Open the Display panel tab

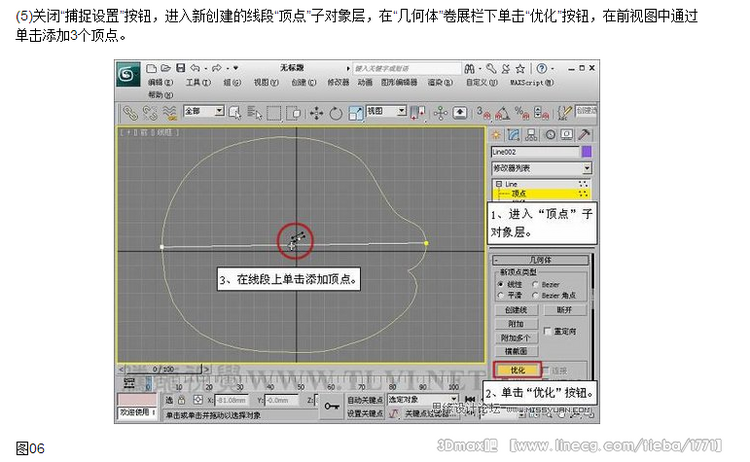point(567,135)
